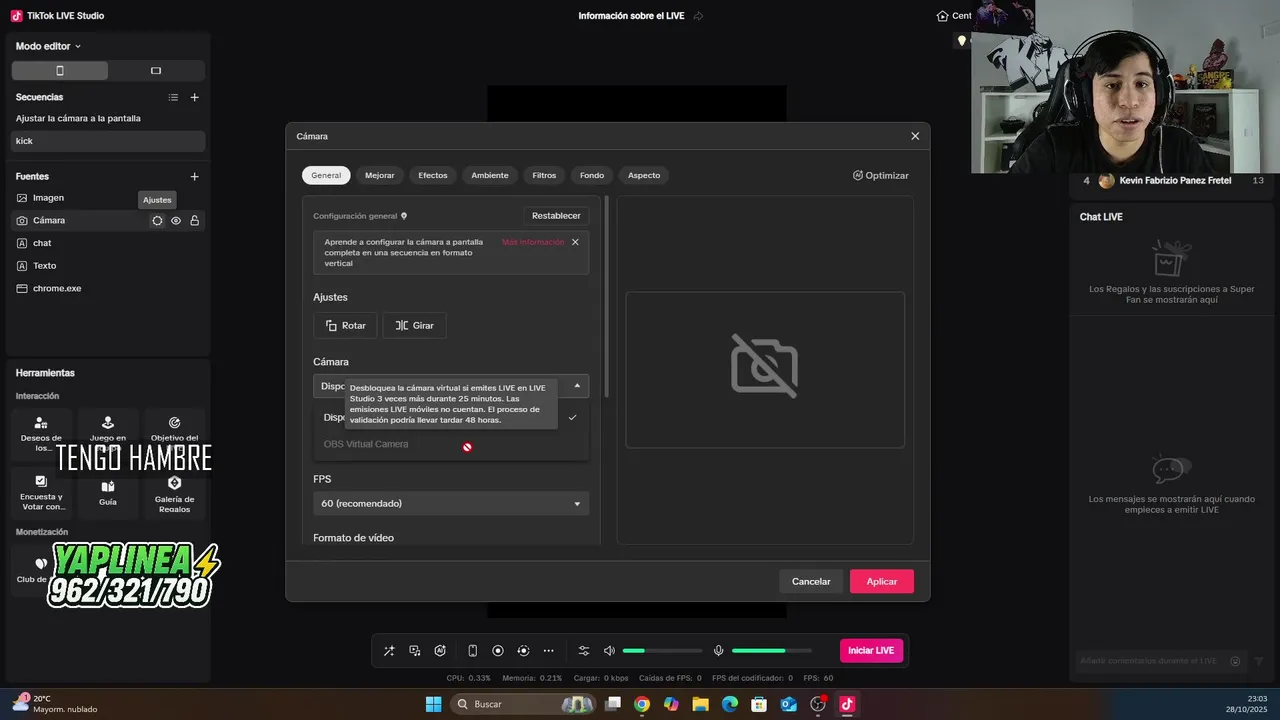The width and height of the screenshot is (1280, 720).
Task: Open Google Chrome from the taskbar
Action: click(642, 704)
